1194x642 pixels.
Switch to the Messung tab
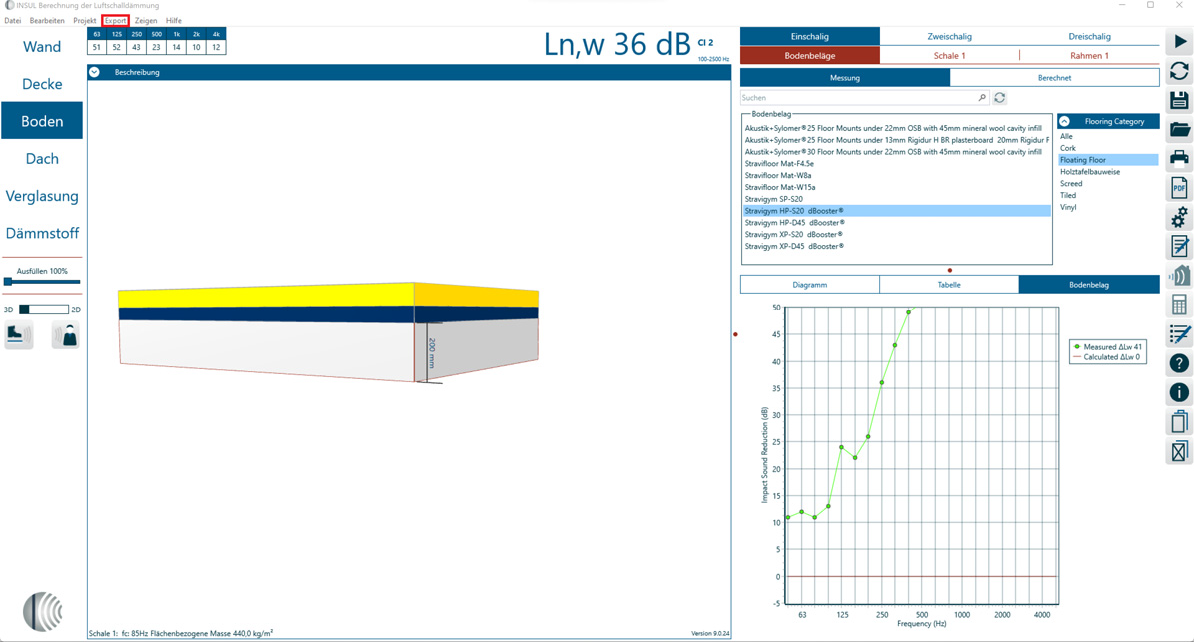tap(844, 78)
